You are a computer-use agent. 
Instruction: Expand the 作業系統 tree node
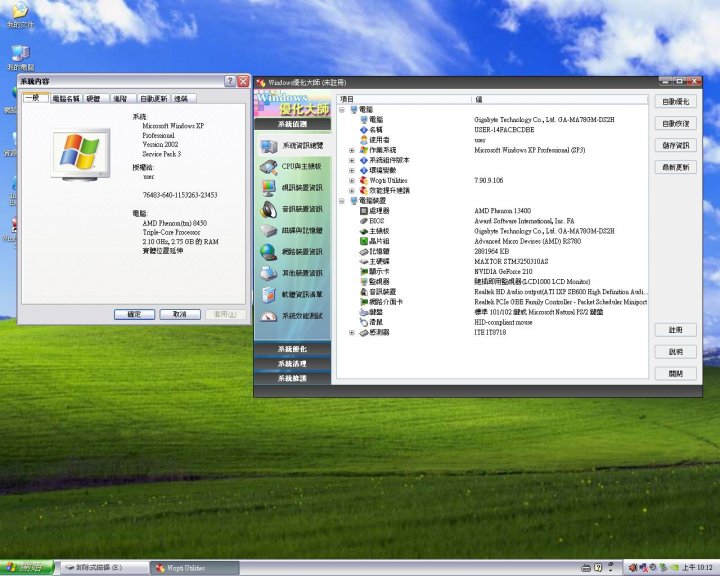click(352, 150)
